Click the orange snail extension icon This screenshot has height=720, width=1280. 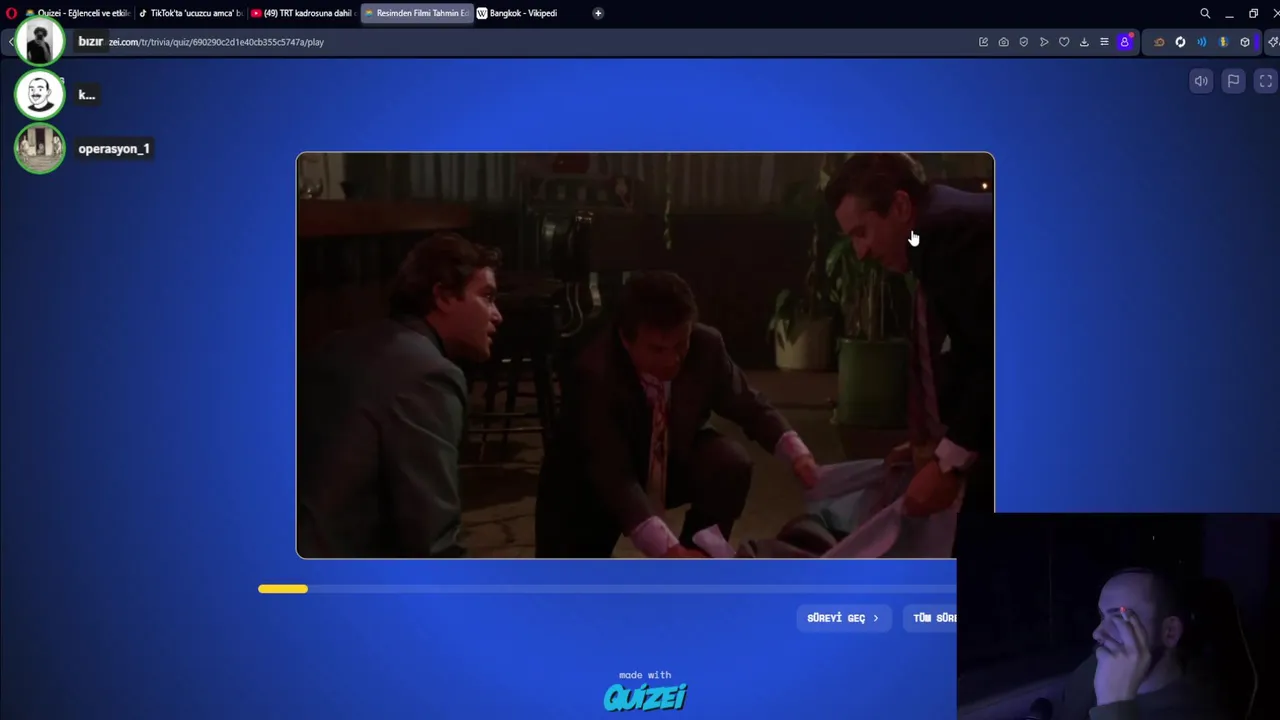[1159, 42]
